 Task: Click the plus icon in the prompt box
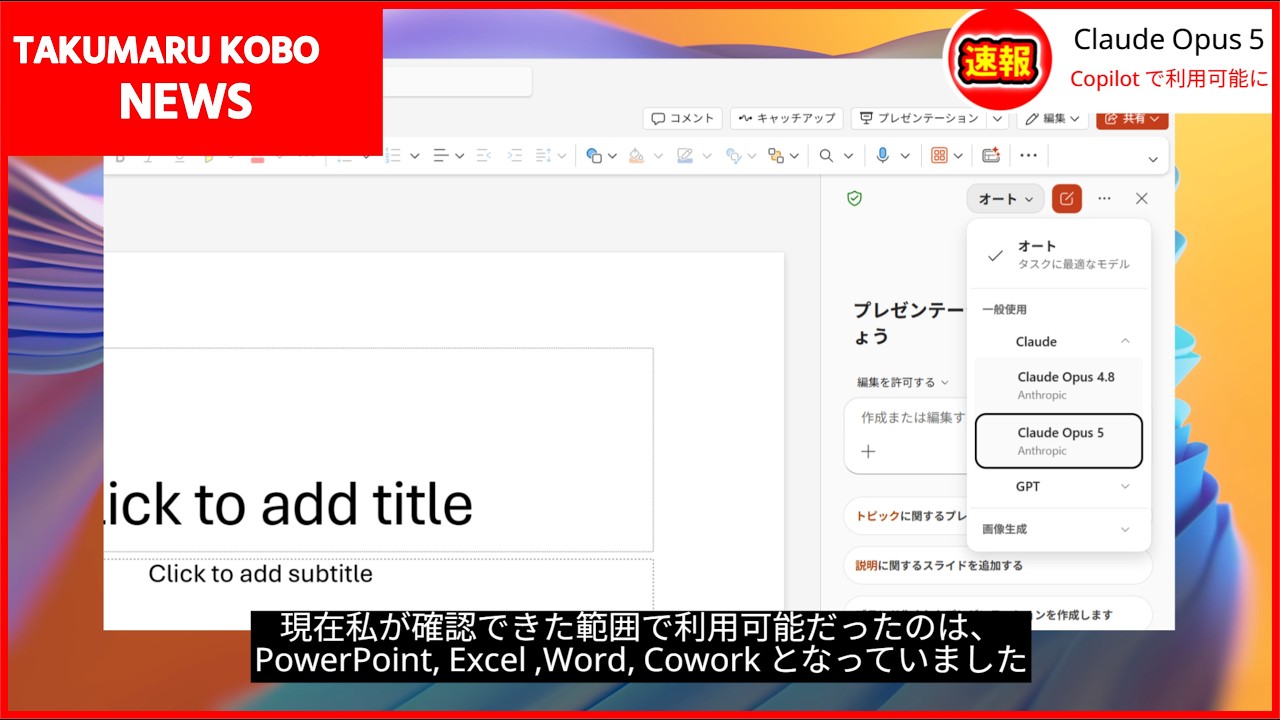point(868,451)
